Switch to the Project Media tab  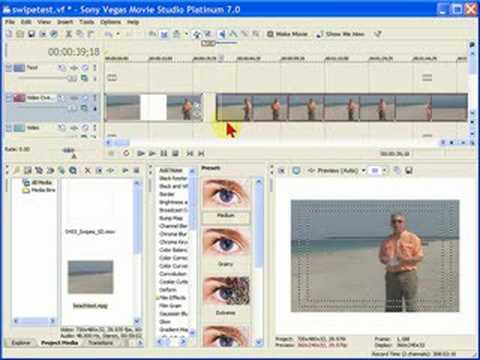tap(59, 342)
